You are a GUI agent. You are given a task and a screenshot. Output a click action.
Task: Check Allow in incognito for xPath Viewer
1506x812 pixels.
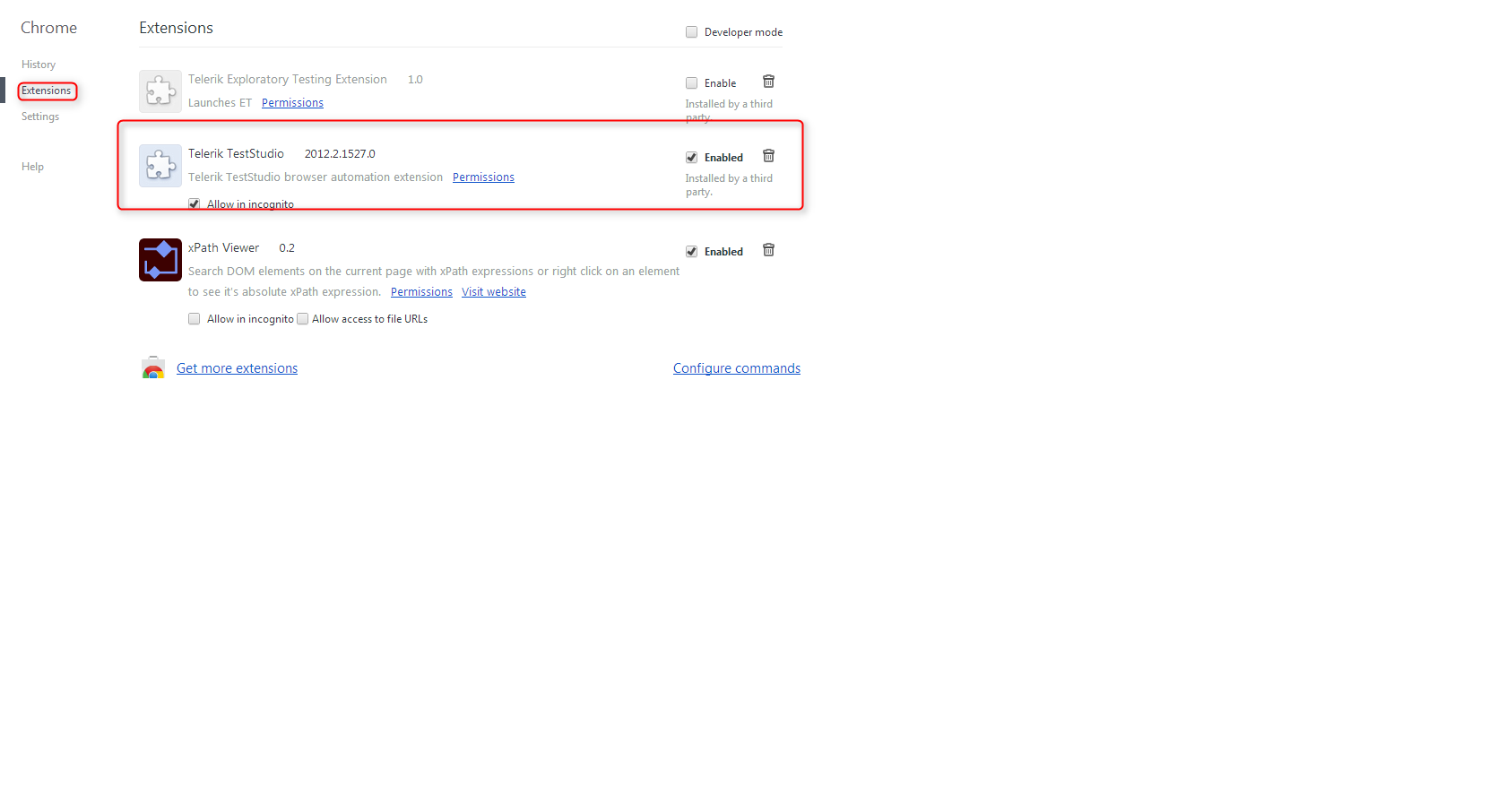(x=195, y=319)
